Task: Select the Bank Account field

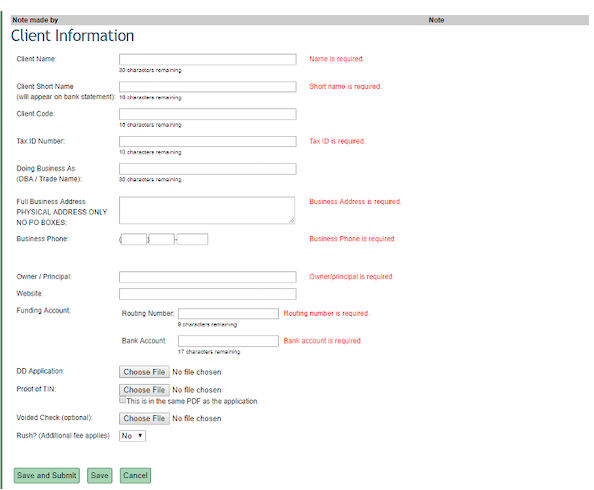Action: (228, 341)
